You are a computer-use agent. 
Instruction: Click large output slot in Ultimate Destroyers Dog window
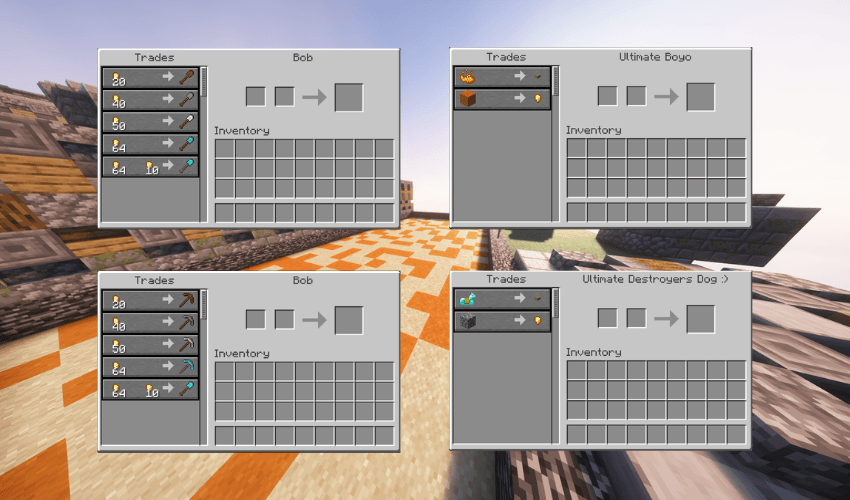(700, 319)
